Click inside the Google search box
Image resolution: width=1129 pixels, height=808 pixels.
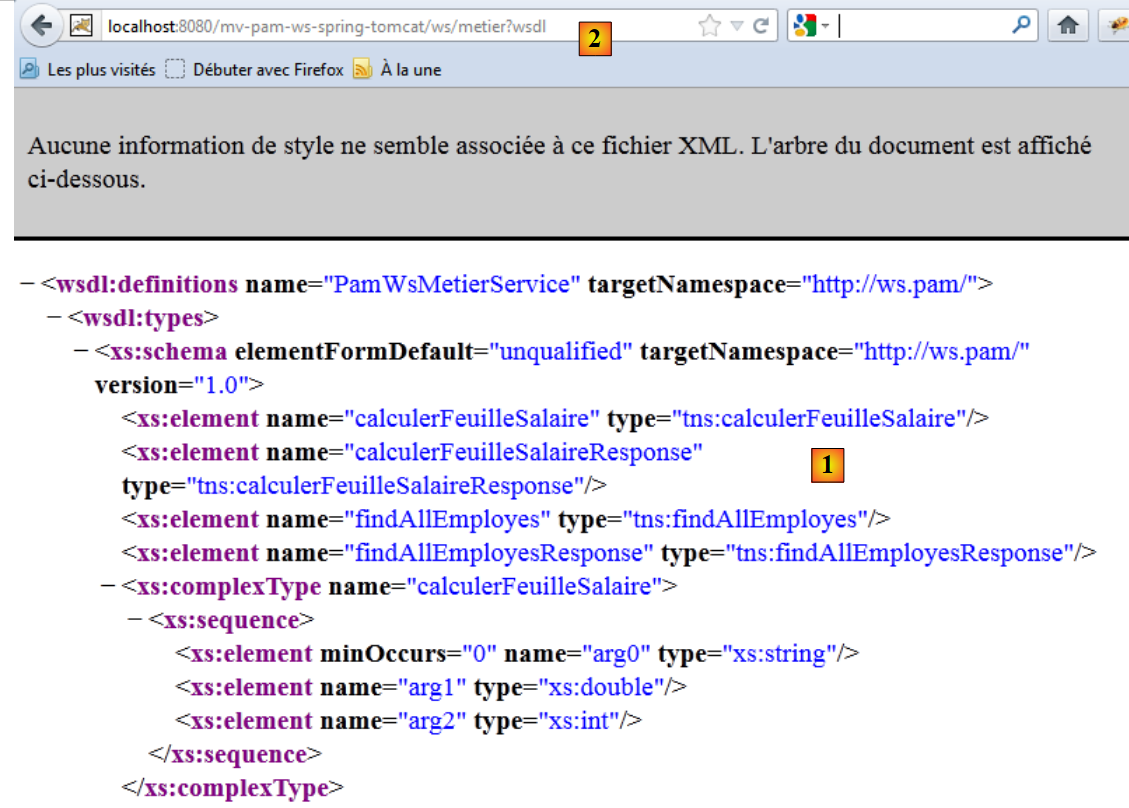[x=920, y=27]
